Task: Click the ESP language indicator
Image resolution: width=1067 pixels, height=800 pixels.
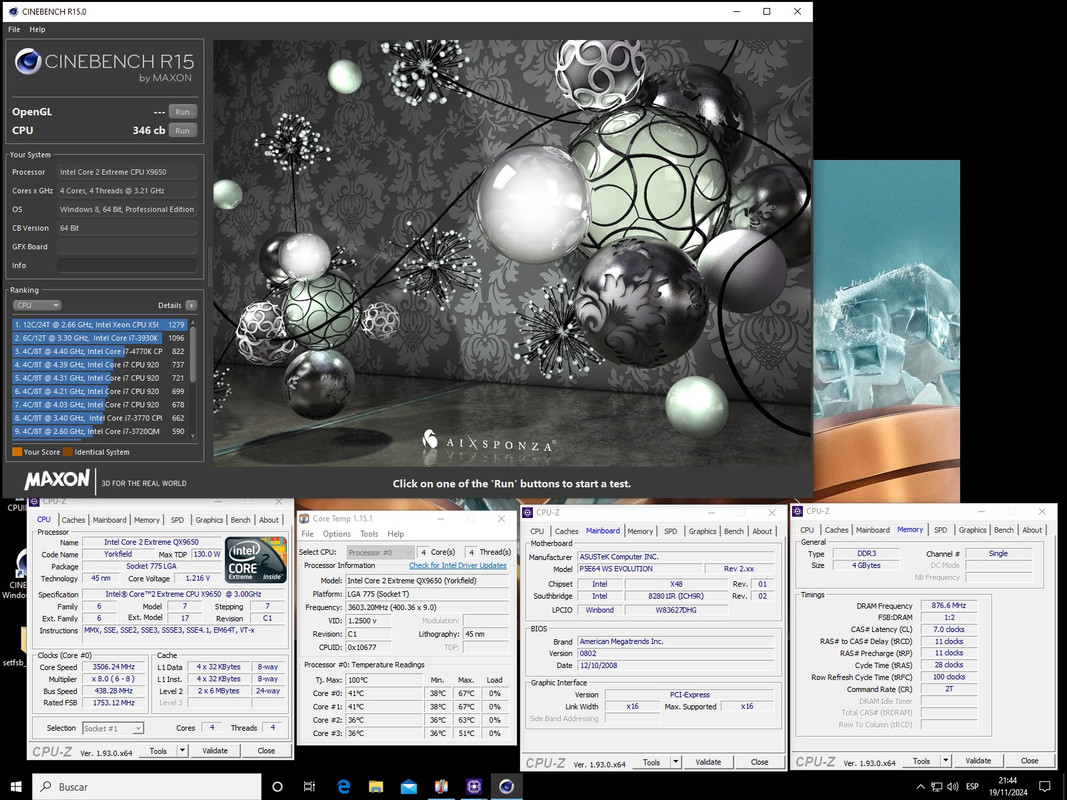Action: (972, 786)
